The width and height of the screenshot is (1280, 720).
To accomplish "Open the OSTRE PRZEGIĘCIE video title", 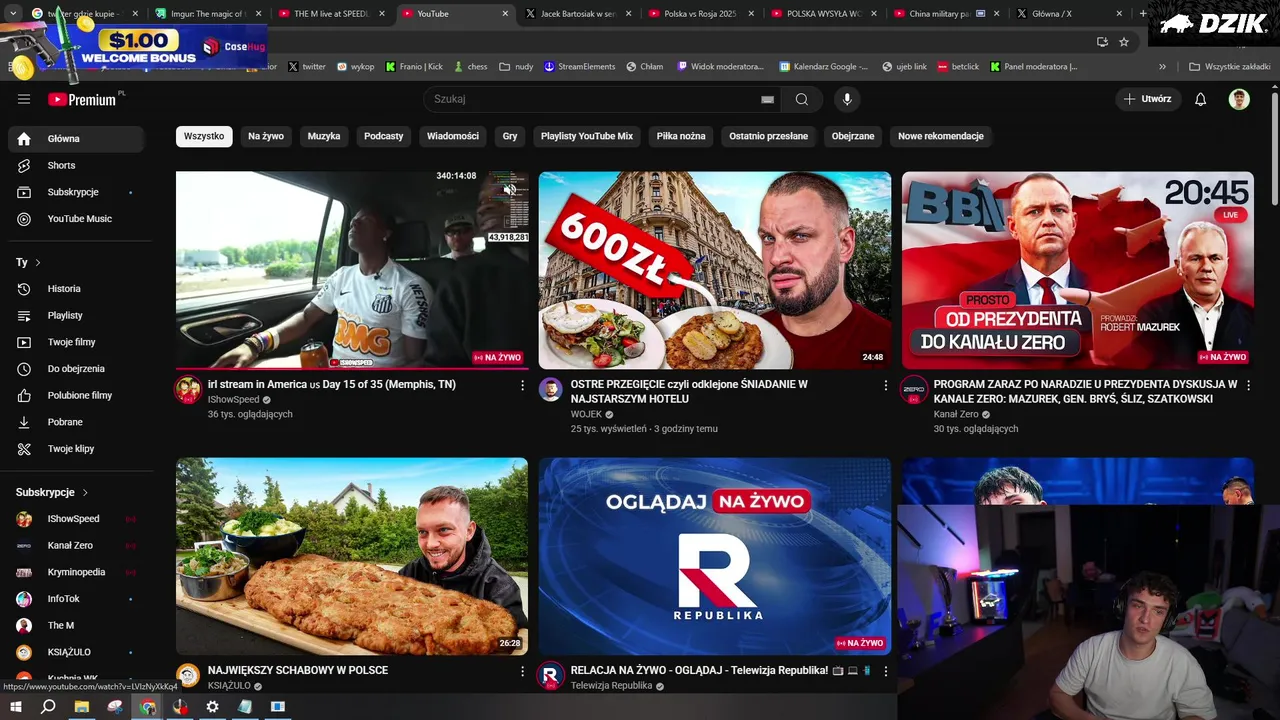I will click(689, 391).
